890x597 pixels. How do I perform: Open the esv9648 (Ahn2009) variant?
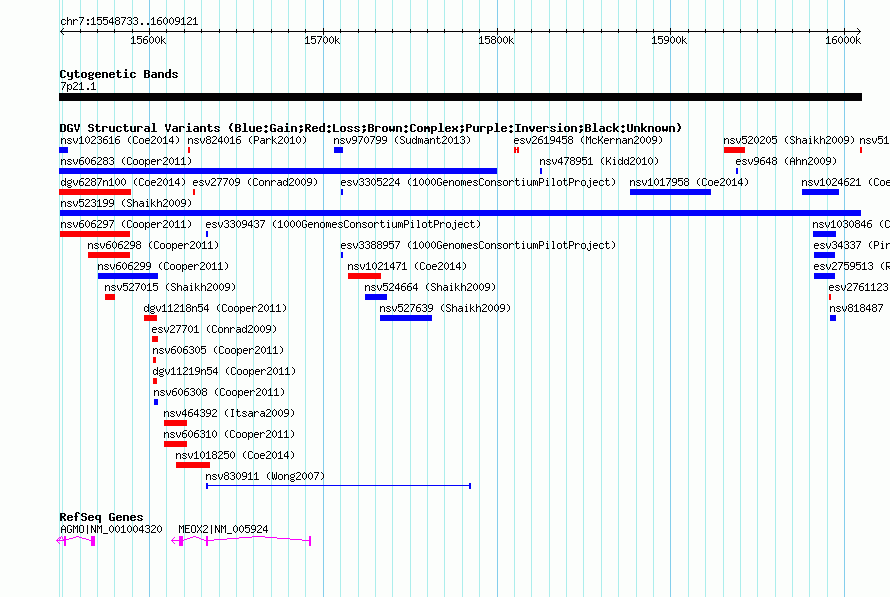(786, 161)
